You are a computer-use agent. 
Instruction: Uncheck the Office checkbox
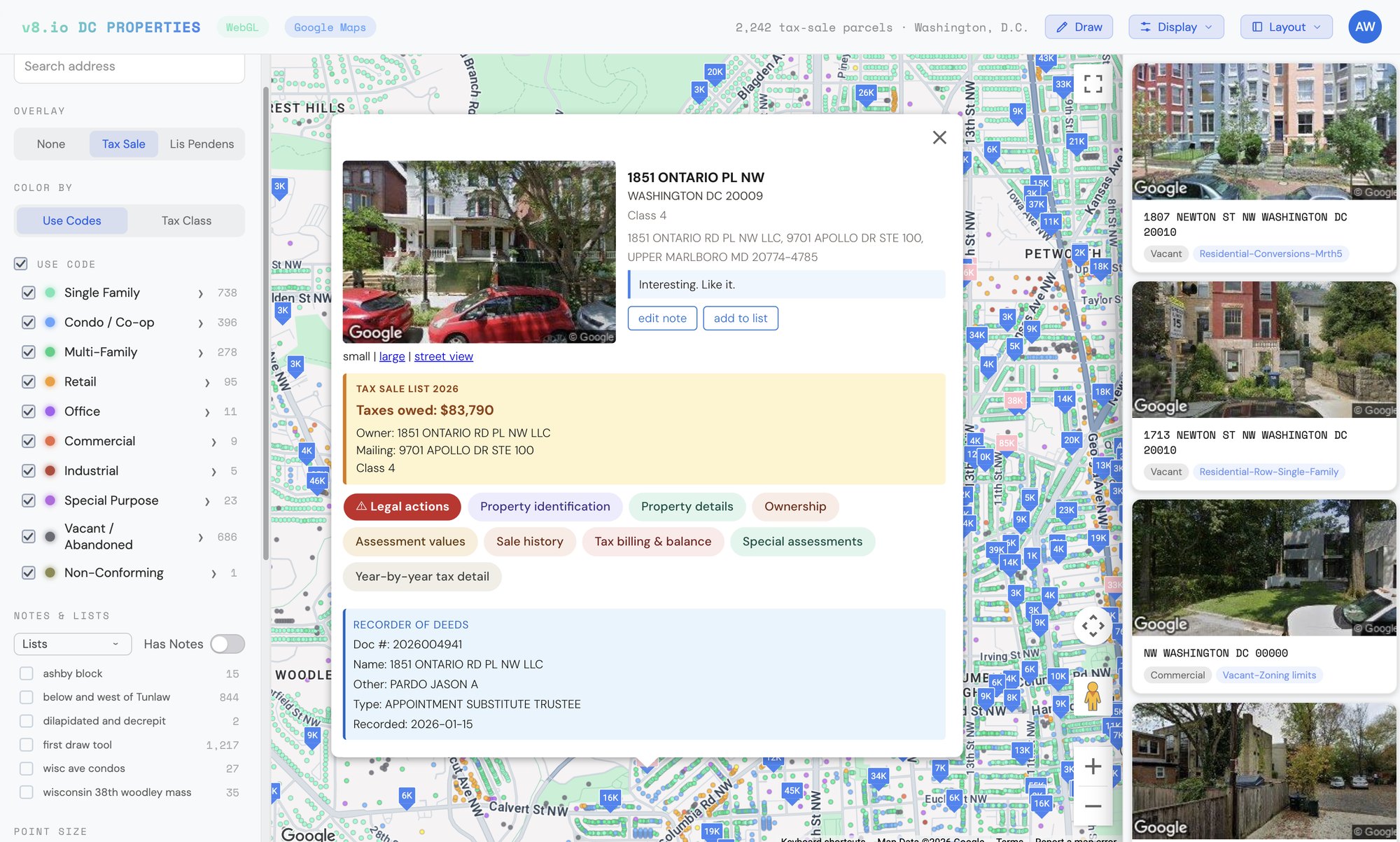[x=29, y=412]
